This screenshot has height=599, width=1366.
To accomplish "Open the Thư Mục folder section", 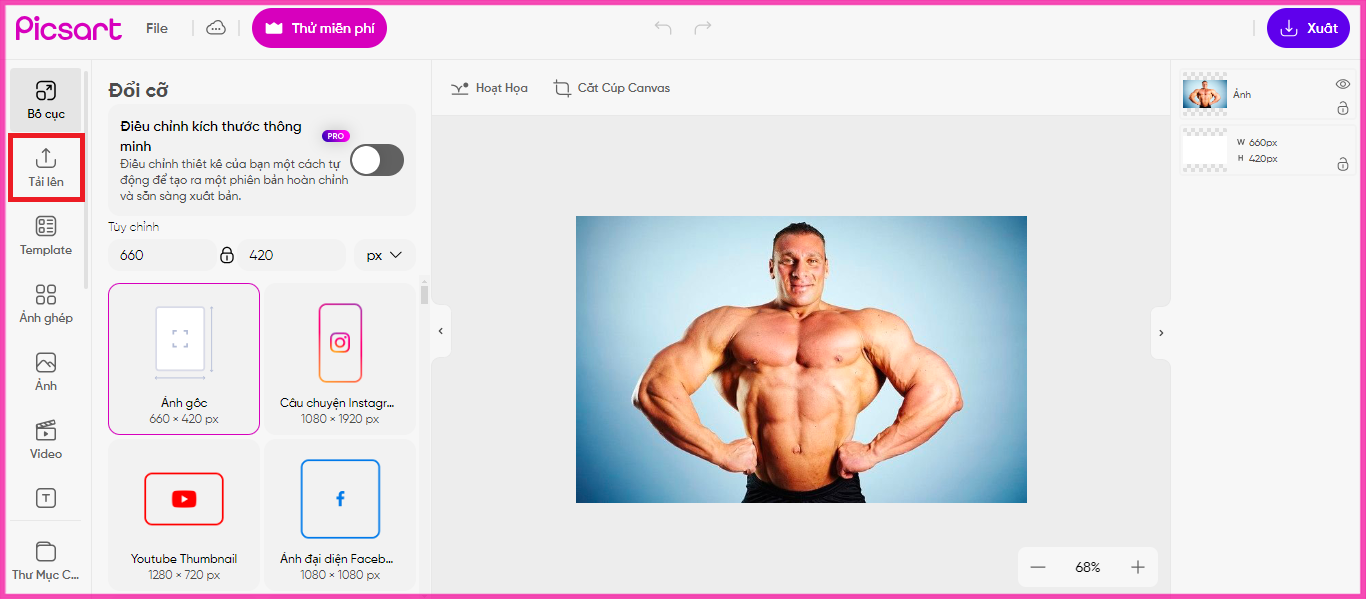I will 46,561.
